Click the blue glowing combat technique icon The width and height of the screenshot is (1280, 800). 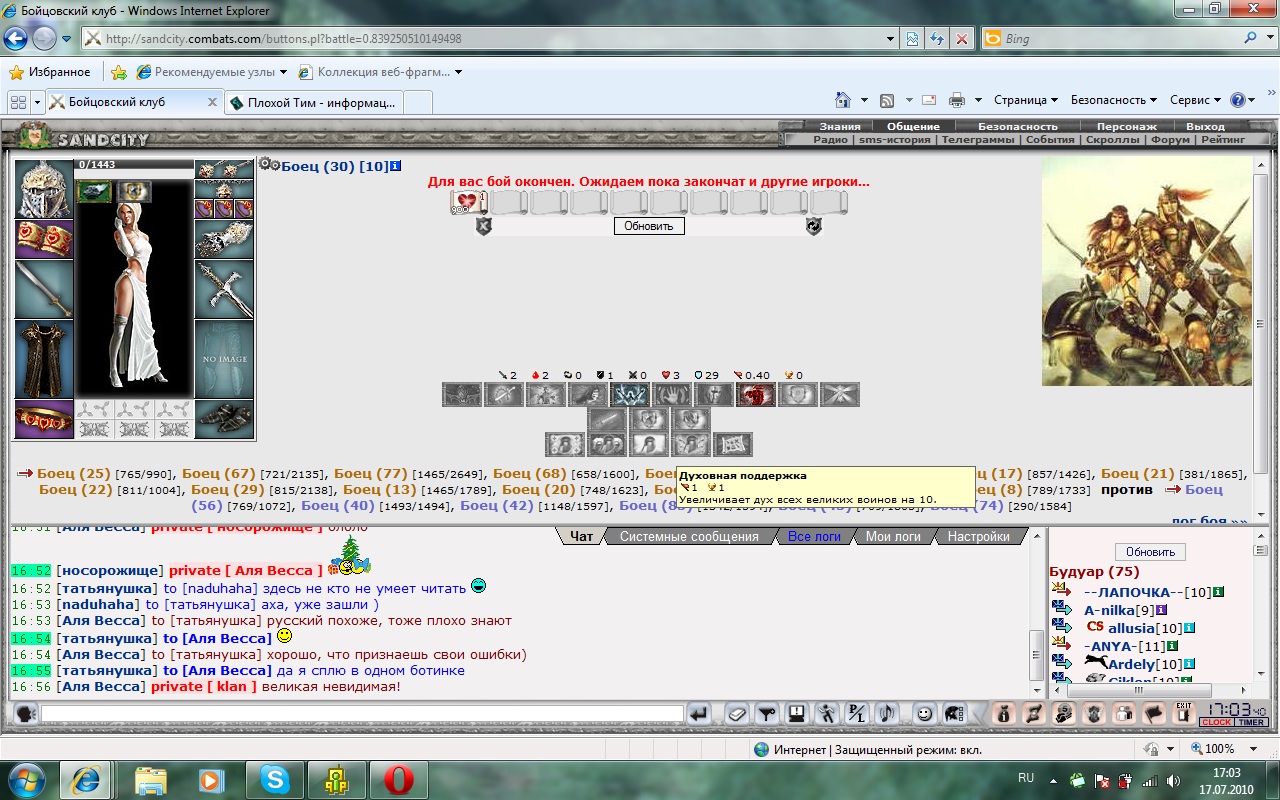630,395
